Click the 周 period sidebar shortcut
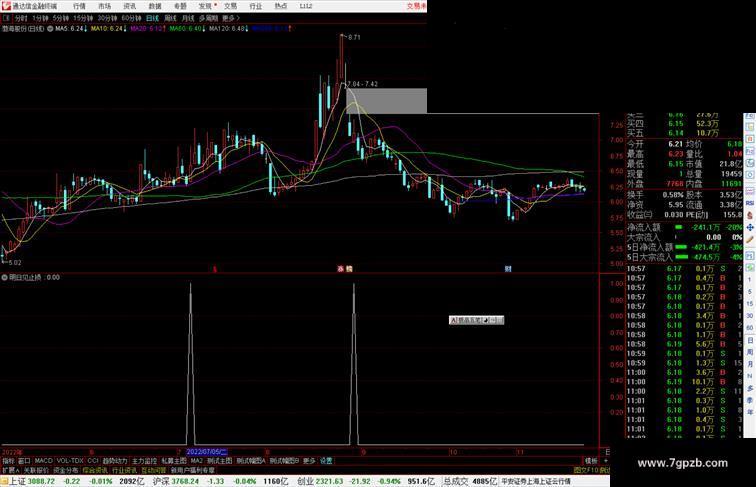This screenshot has width=756, height=487. (750, 352)
